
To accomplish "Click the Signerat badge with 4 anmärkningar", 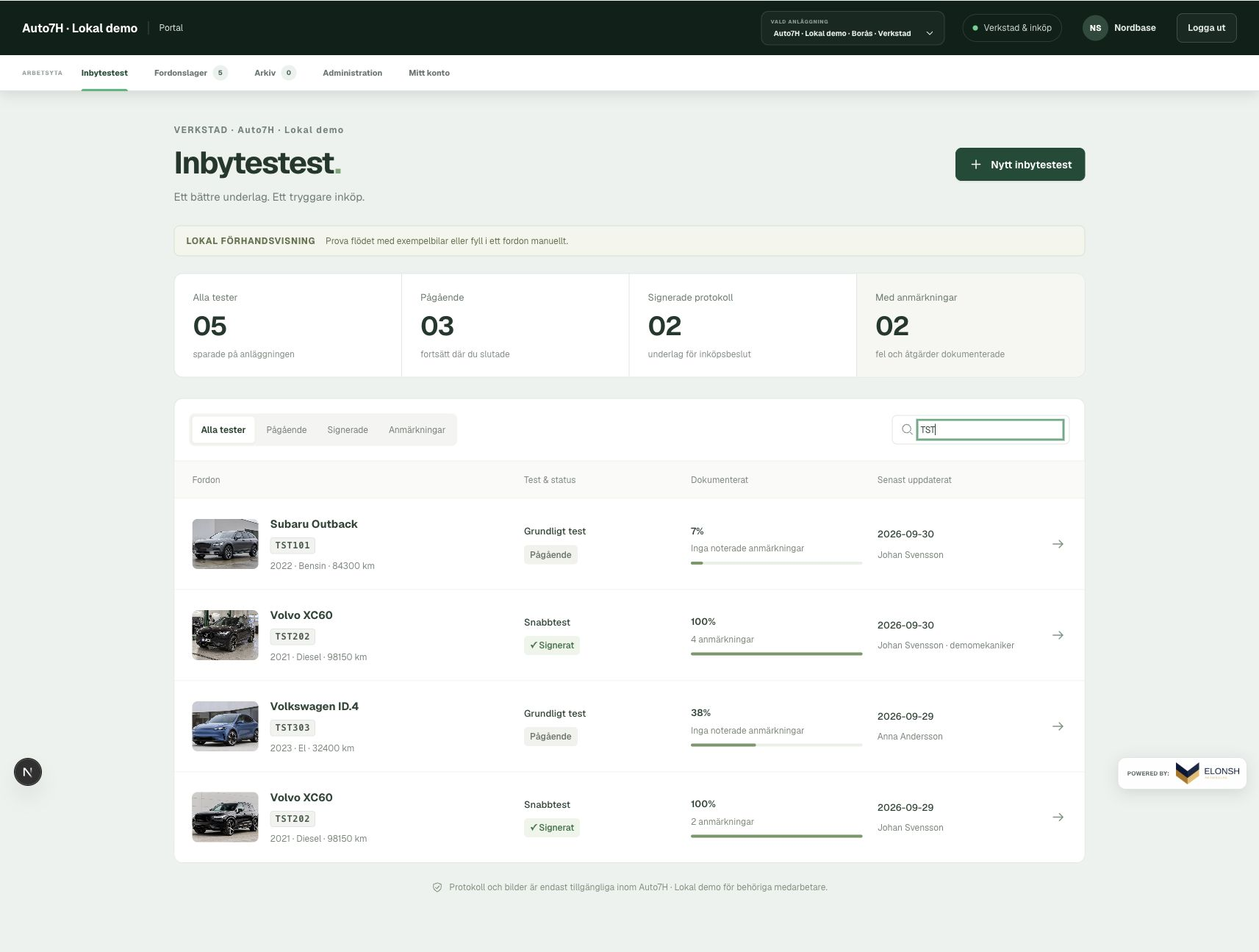I will [552, 645].
